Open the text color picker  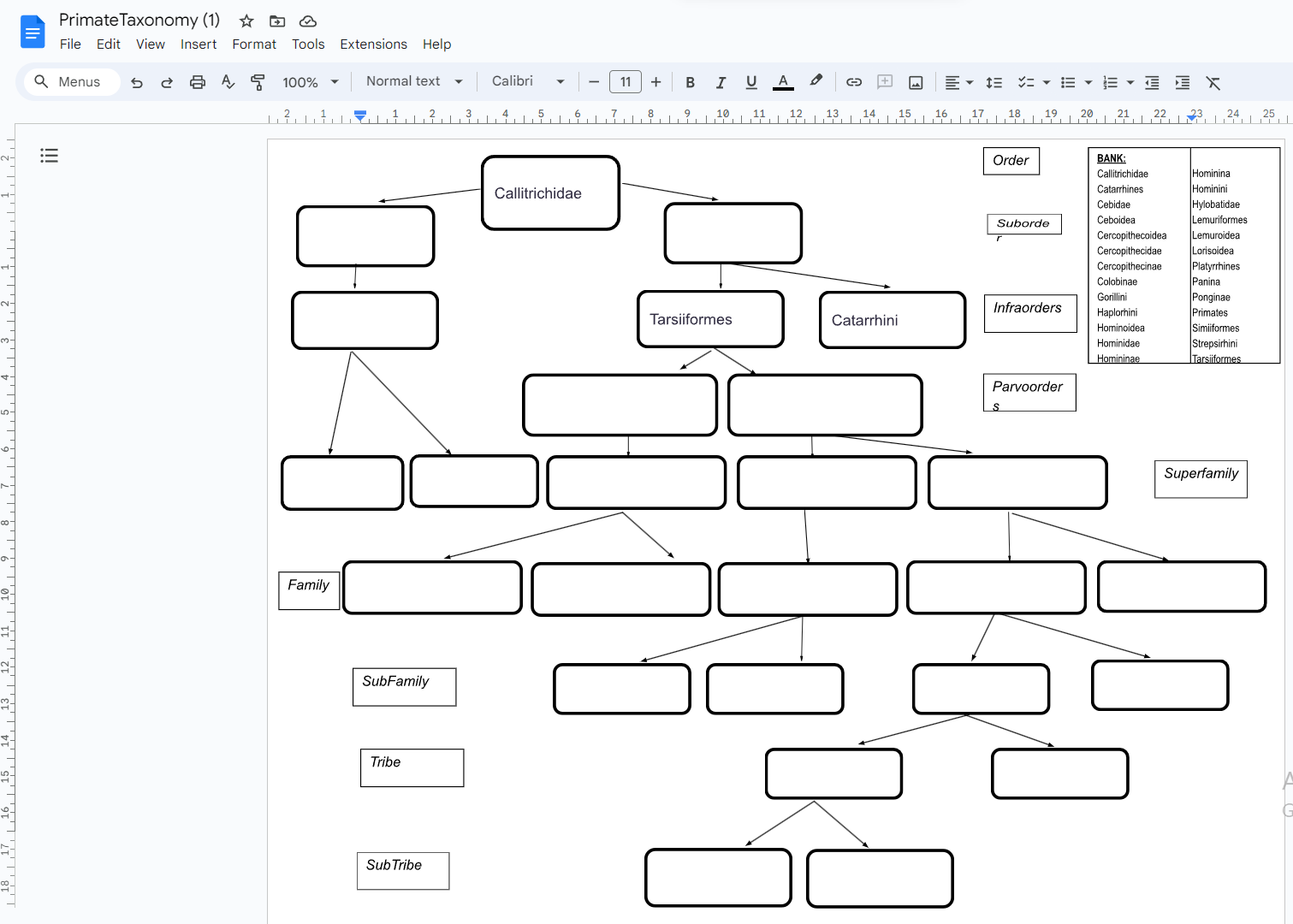pyautogui.click(x=783, y=81)
